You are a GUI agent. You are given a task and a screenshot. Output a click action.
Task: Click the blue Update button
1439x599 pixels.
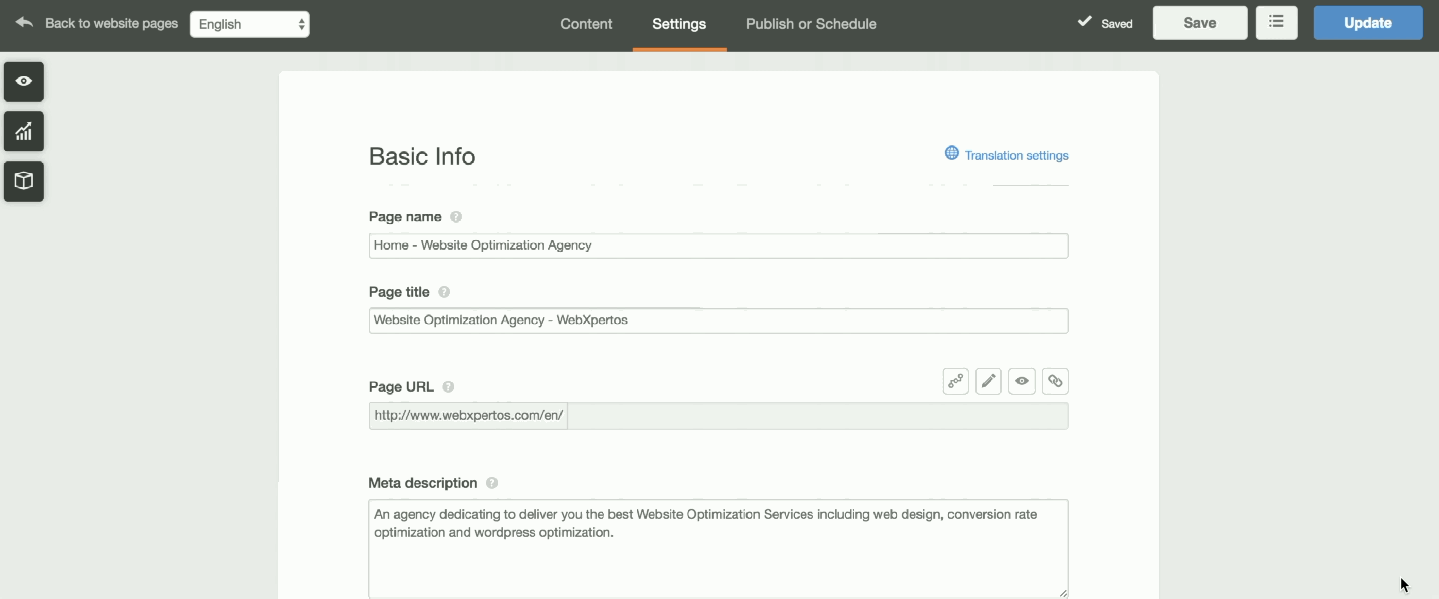pyautogui.click(x=1368, y=22)
